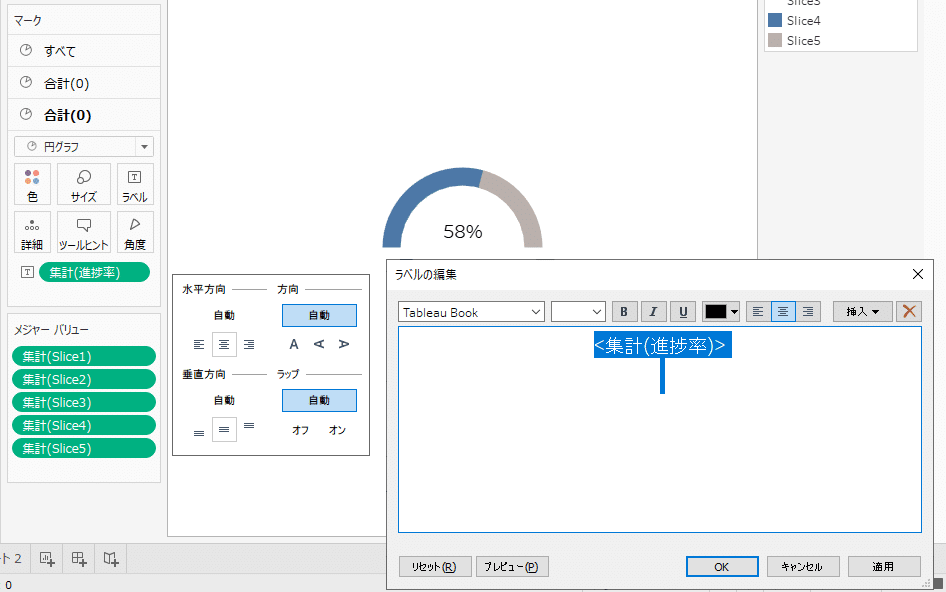Turn wrap オン on
Viewport: 946px width, 592px height.
[x=337, y=430]
